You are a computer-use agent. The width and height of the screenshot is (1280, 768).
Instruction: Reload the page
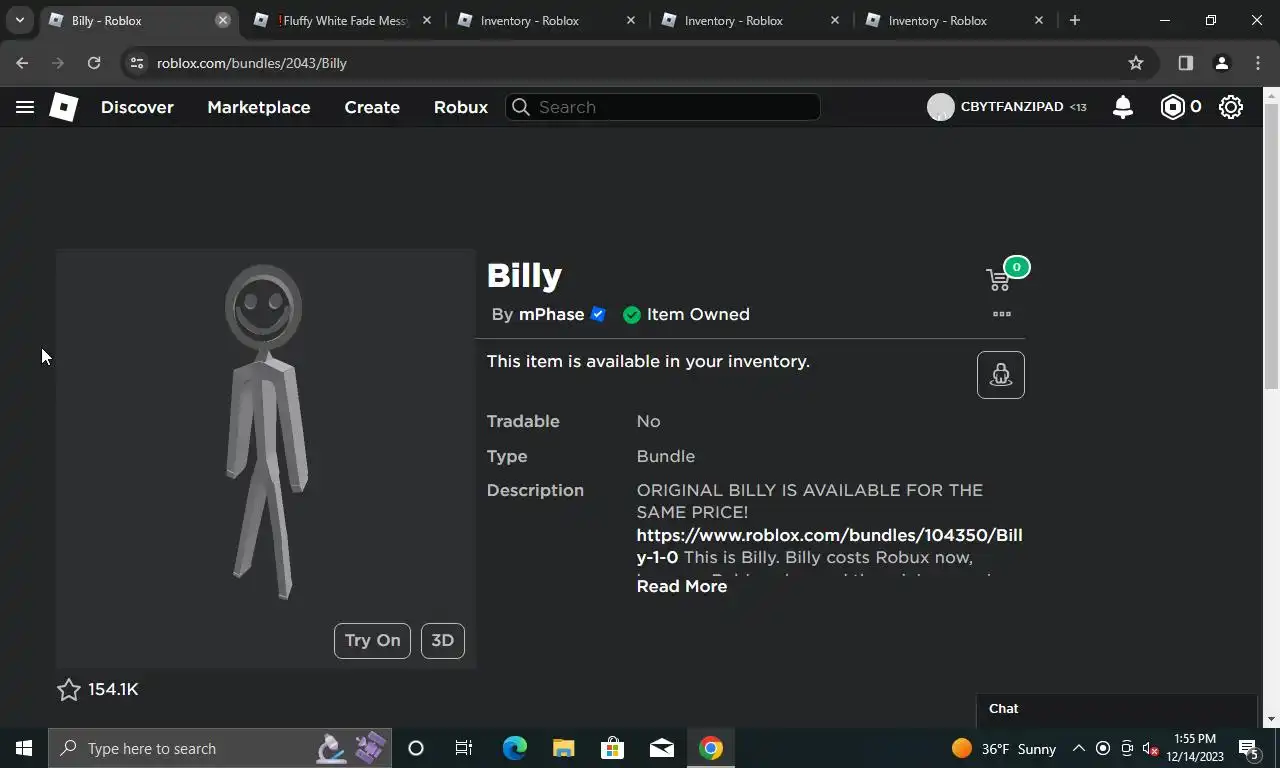[94, 63]
